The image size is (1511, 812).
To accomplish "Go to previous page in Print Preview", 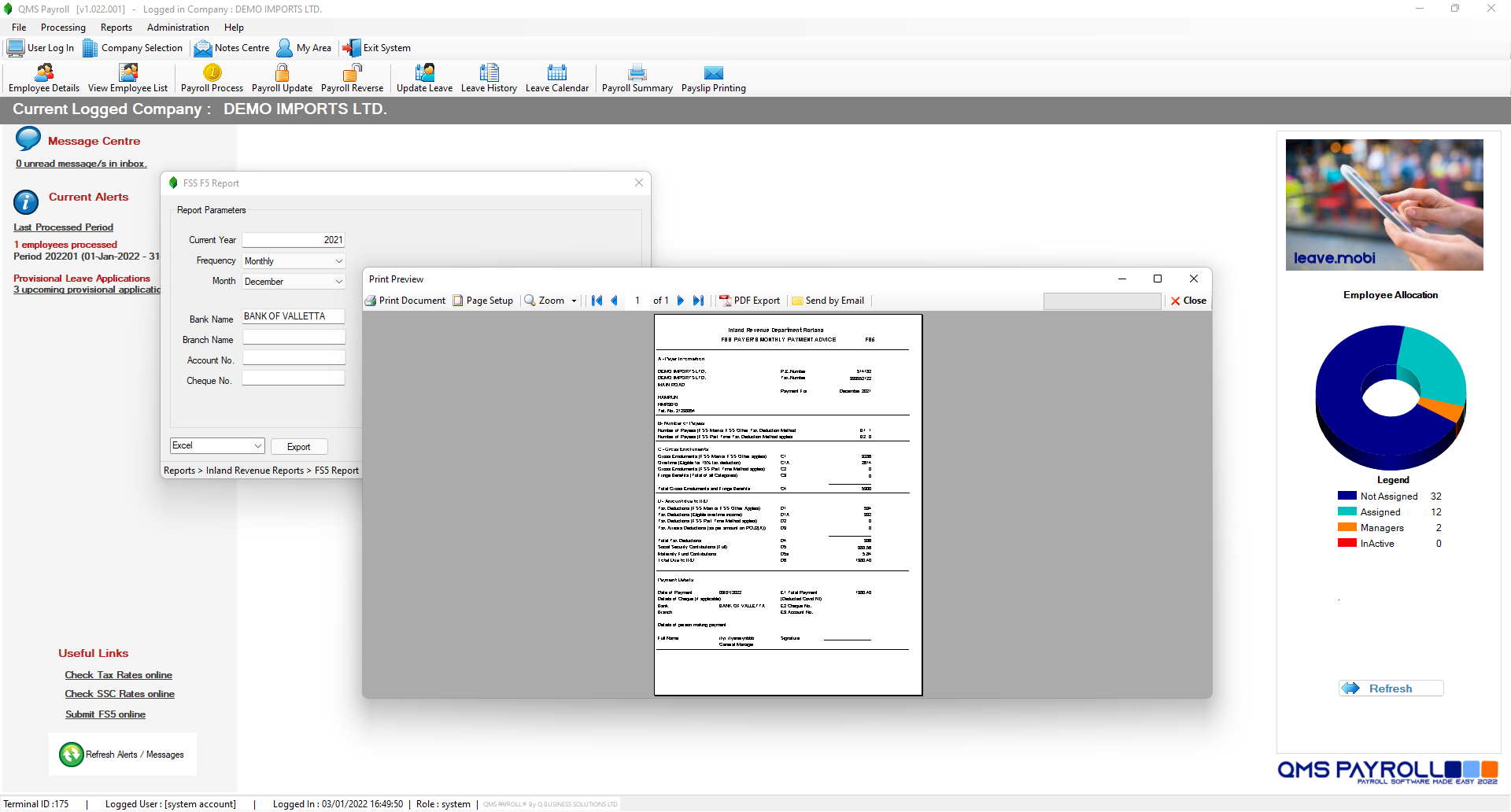I will pyautogui.click(x=615, y=301).
